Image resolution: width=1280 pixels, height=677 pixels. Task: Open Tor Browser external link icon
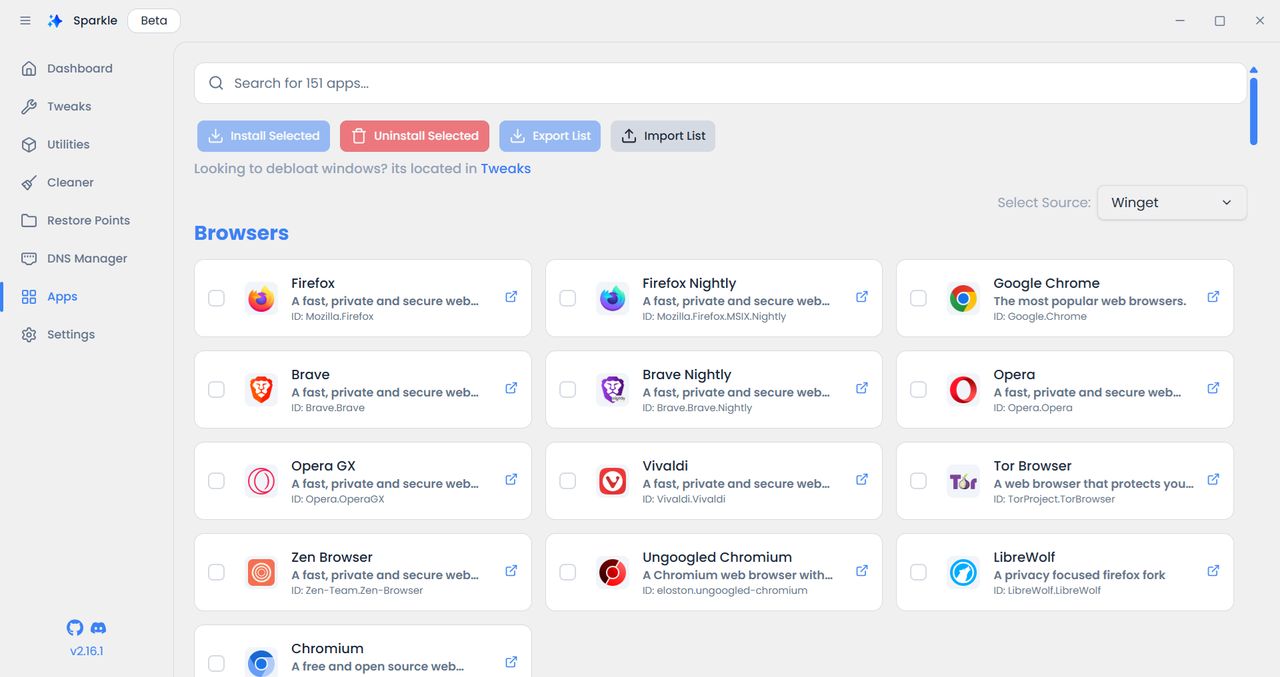(x=1213, y=479)
